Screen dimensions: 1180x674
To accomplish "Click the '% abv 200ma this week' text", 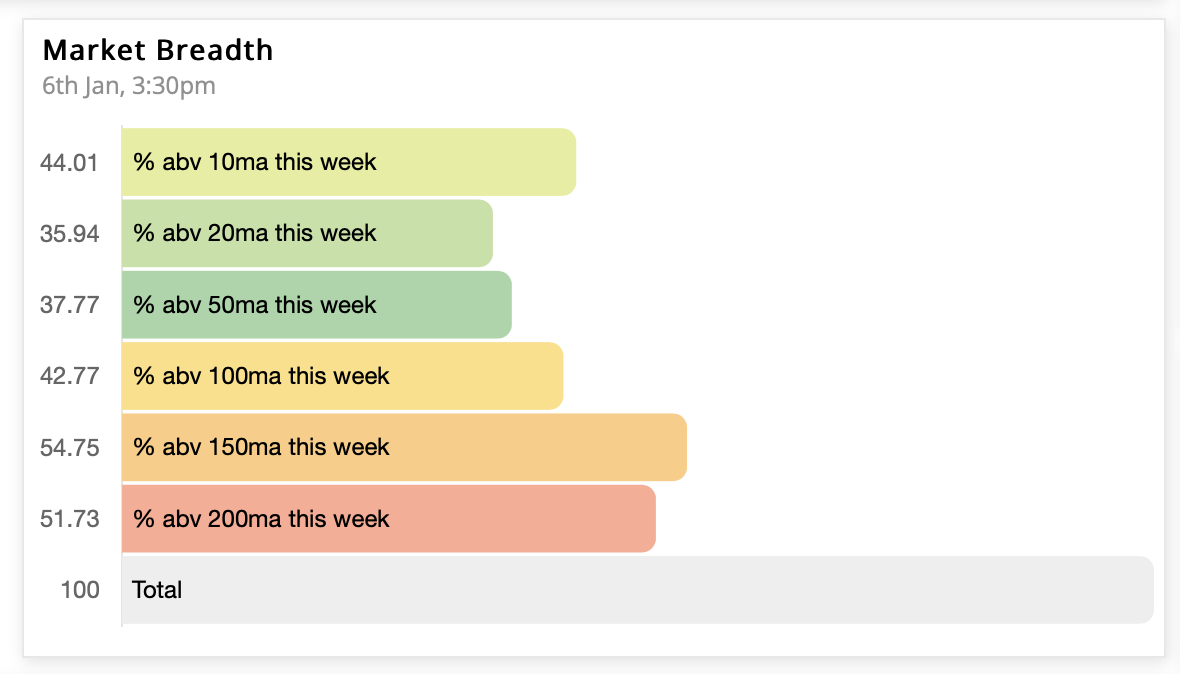I will (261, 519).
